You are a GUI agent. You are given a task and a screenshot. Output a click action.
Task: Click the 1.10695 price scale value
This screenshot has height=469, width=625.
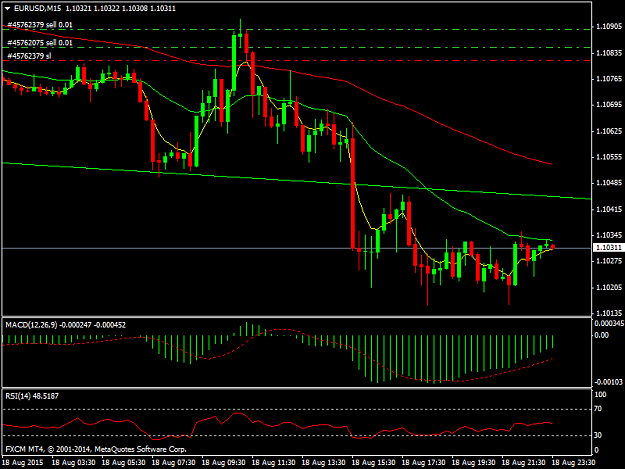[609, 104]
